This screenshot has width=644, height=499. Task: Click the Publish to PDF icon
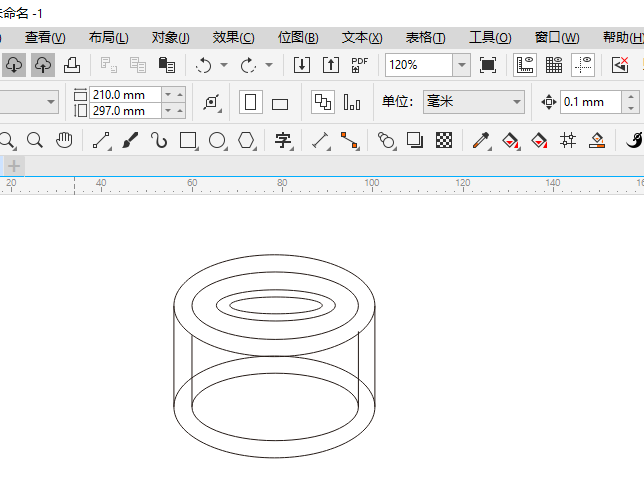click(360, 65)
